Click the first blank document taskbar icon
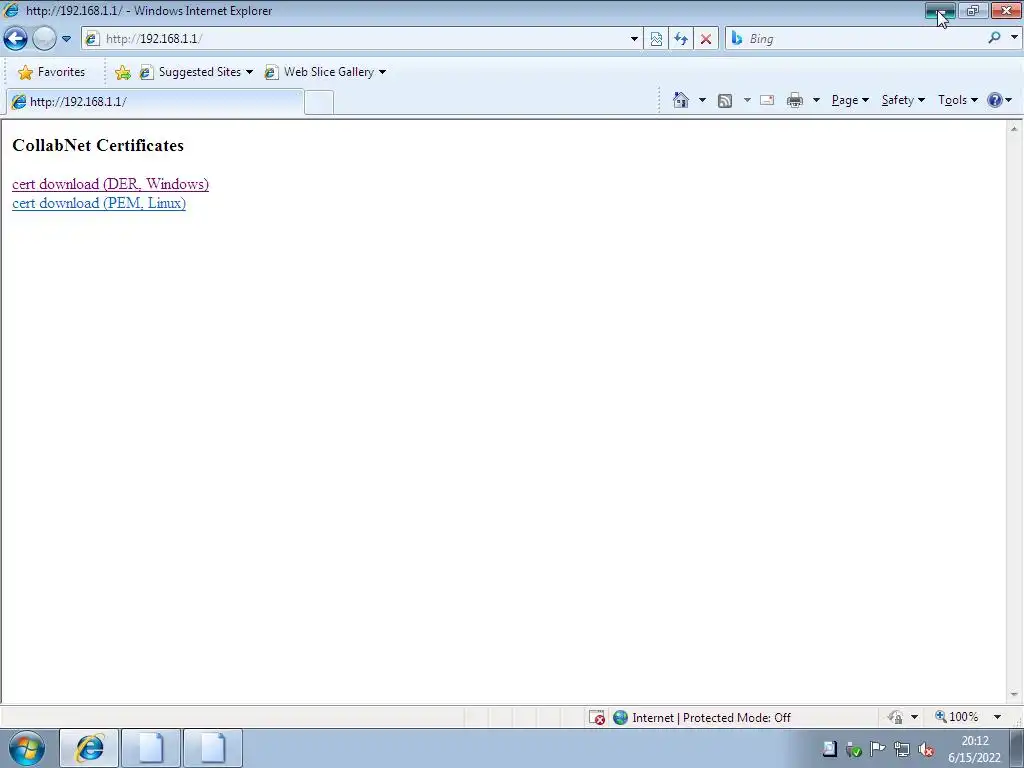Viewport: 1024px width, 768px height. pos(151,748)
